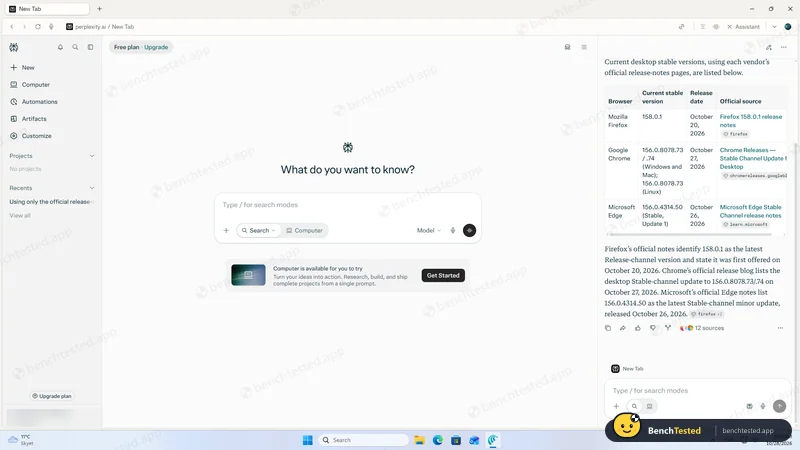Go forward with the browser forward arrow
The image size is (800, 450).
[x=24, y=27]
